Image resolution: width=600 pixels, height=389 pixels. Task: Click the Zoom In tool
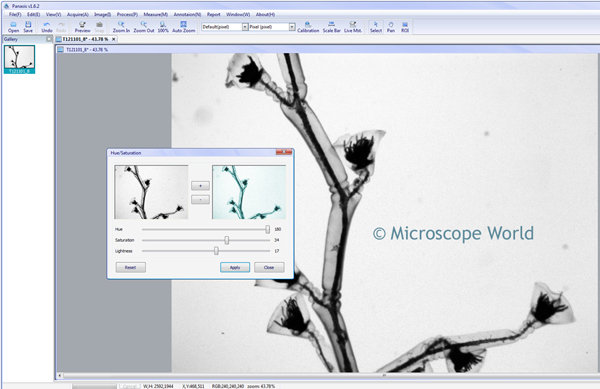(121, 27)
